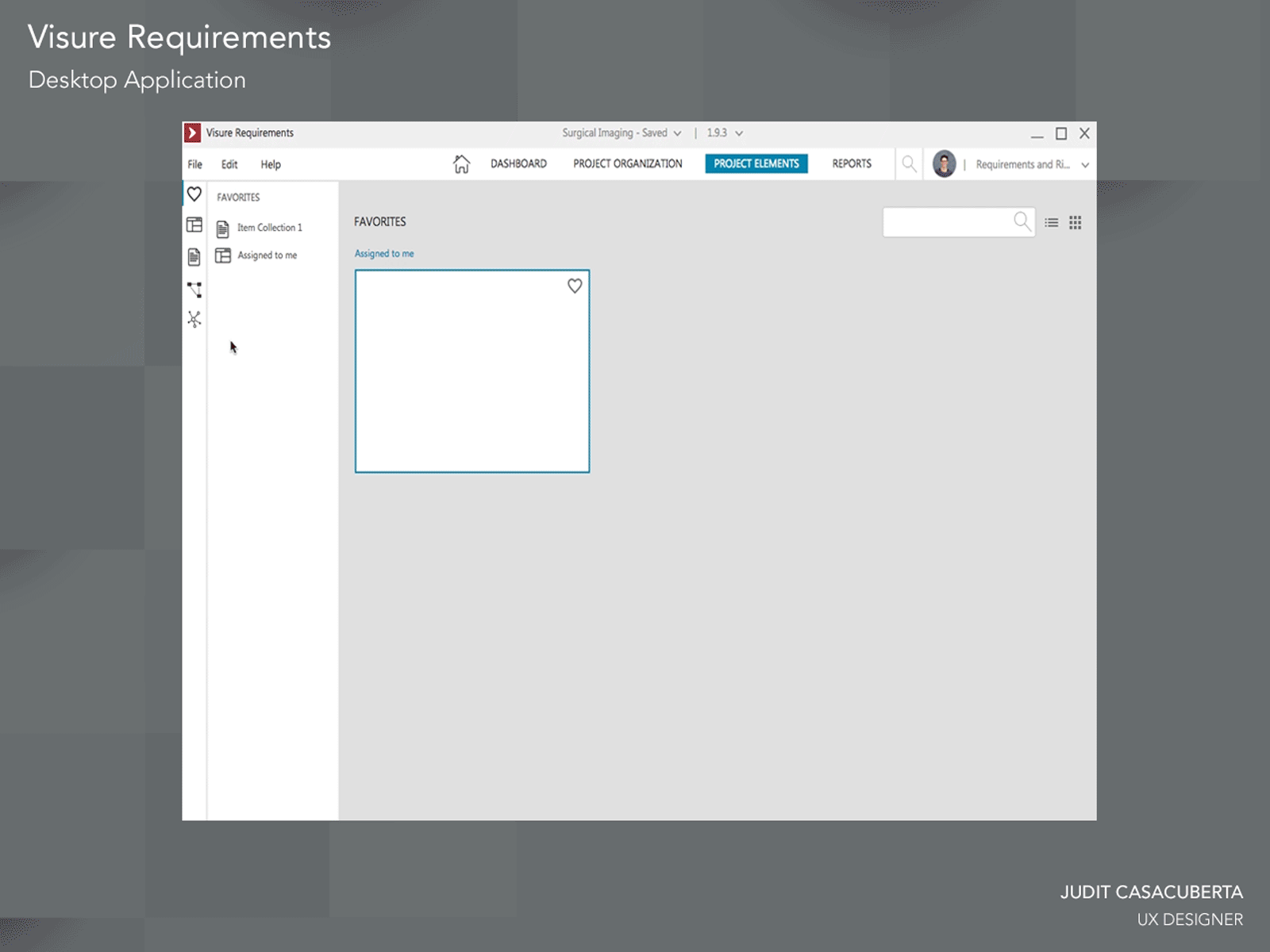The height and width of the screenshot is (952, 1270).
Task: Open the File menu
Action: pos(195,165)
